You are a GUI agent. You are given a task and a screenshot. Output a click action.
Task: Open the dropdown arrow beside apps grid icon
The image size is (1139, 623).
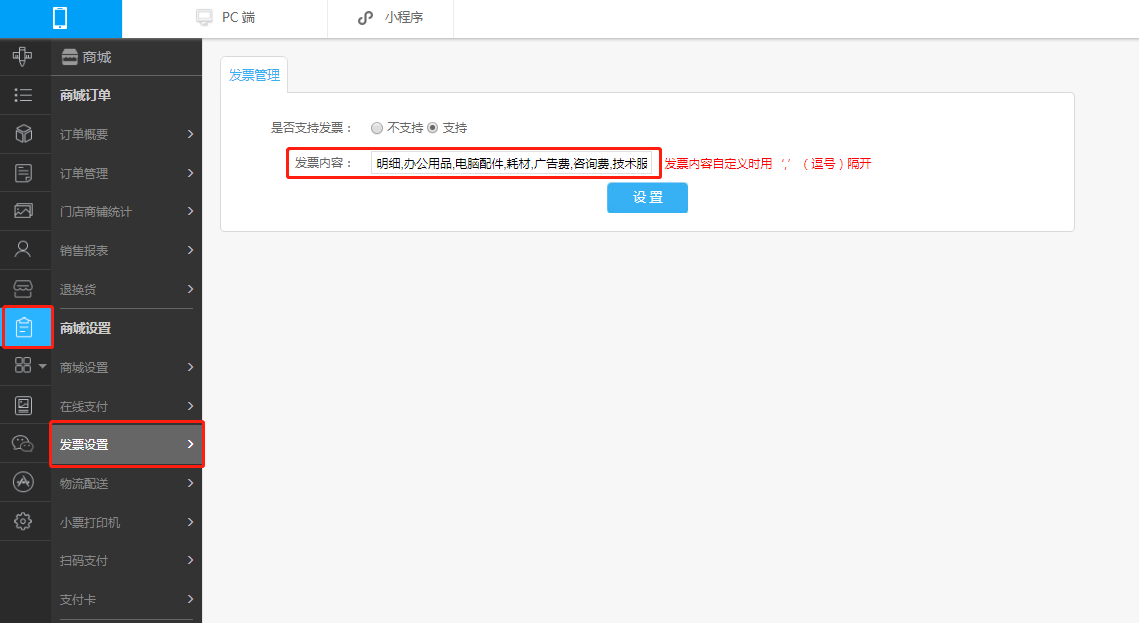(x=43, y=366)
